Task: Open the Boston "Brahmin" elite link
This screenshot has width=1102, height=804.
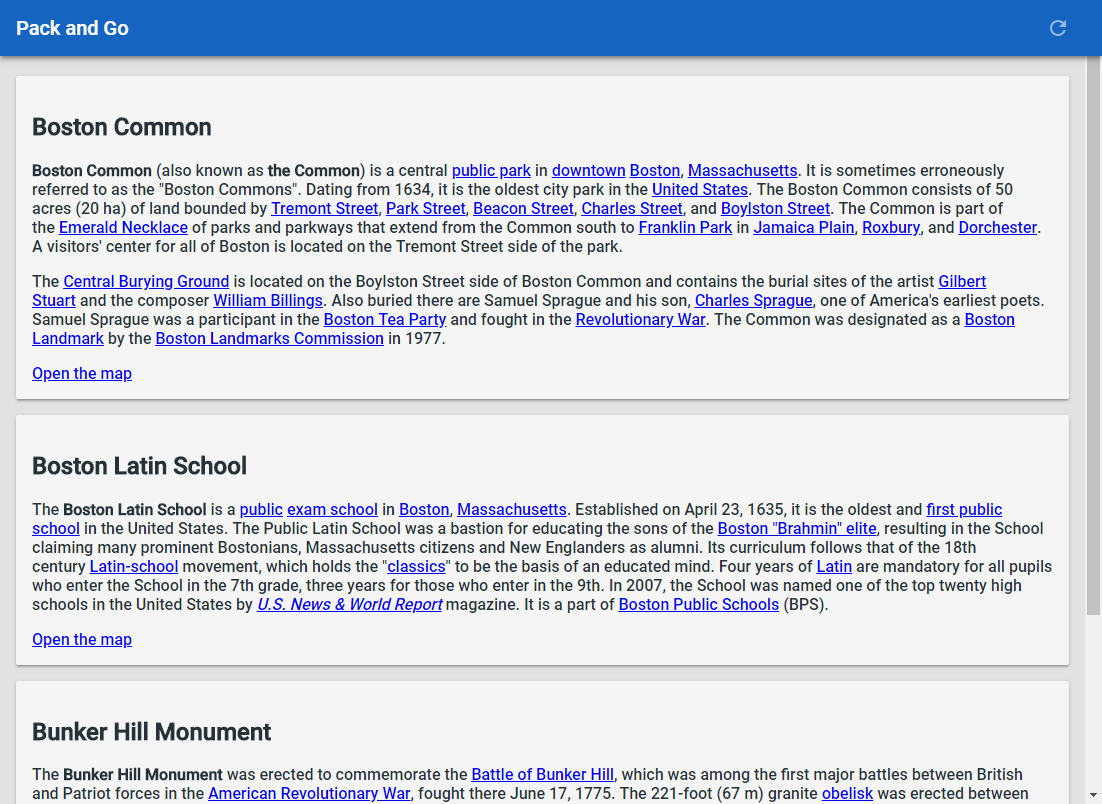Action: 797,529
